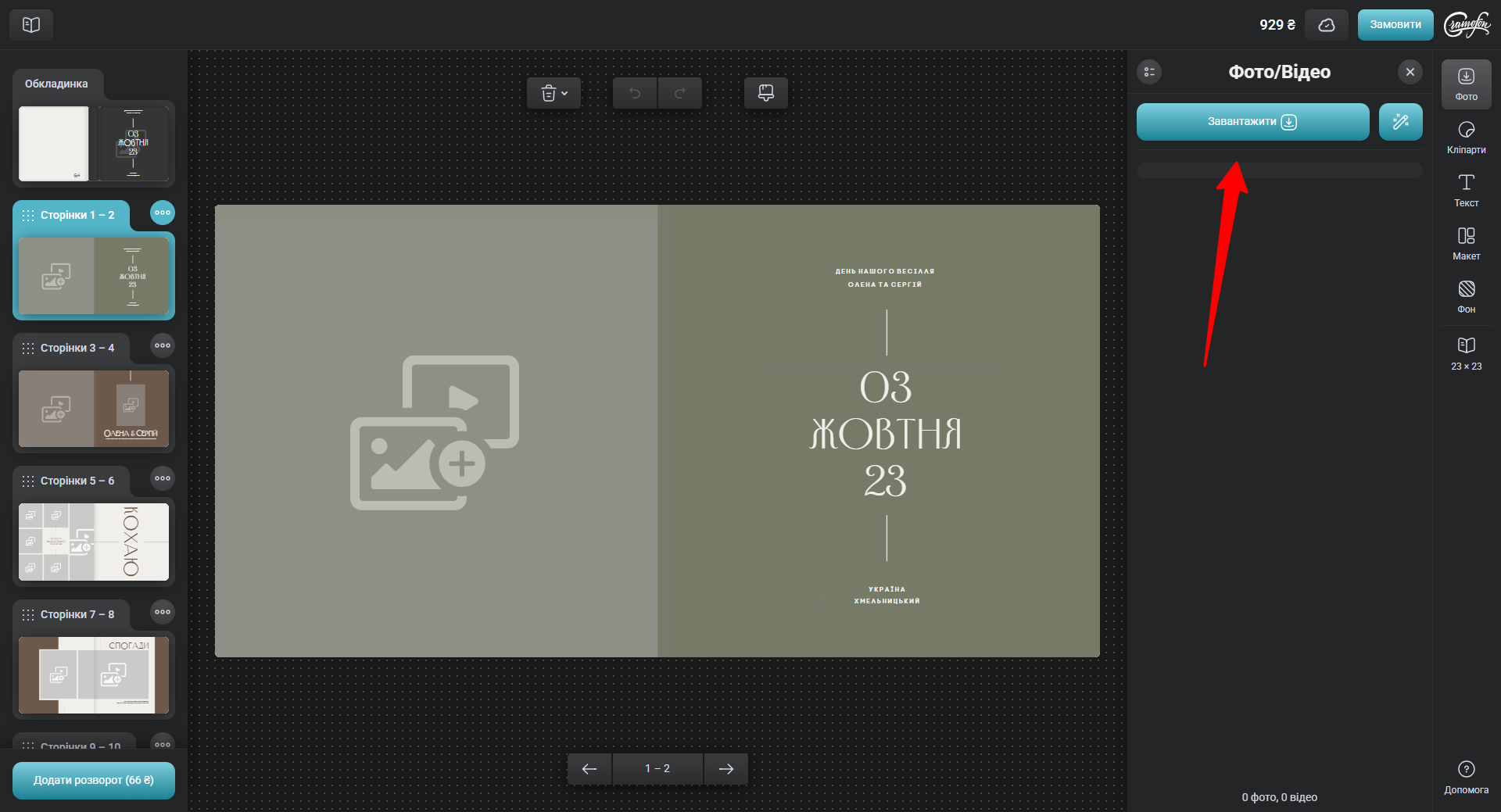
Task: Switch to the Фото tab in the sidebar
Action: tap(1466, 84)
